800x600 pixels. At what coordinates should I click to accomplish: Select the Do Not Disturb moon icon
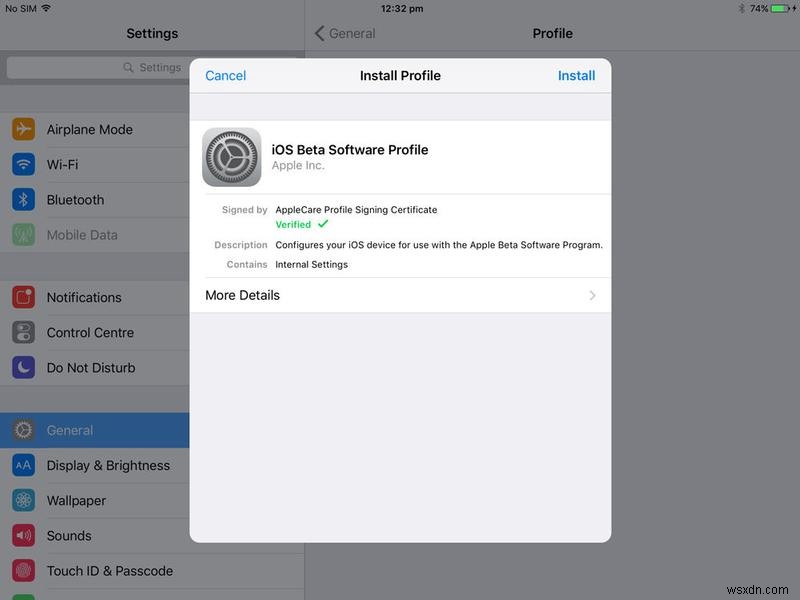pos(24,367)
